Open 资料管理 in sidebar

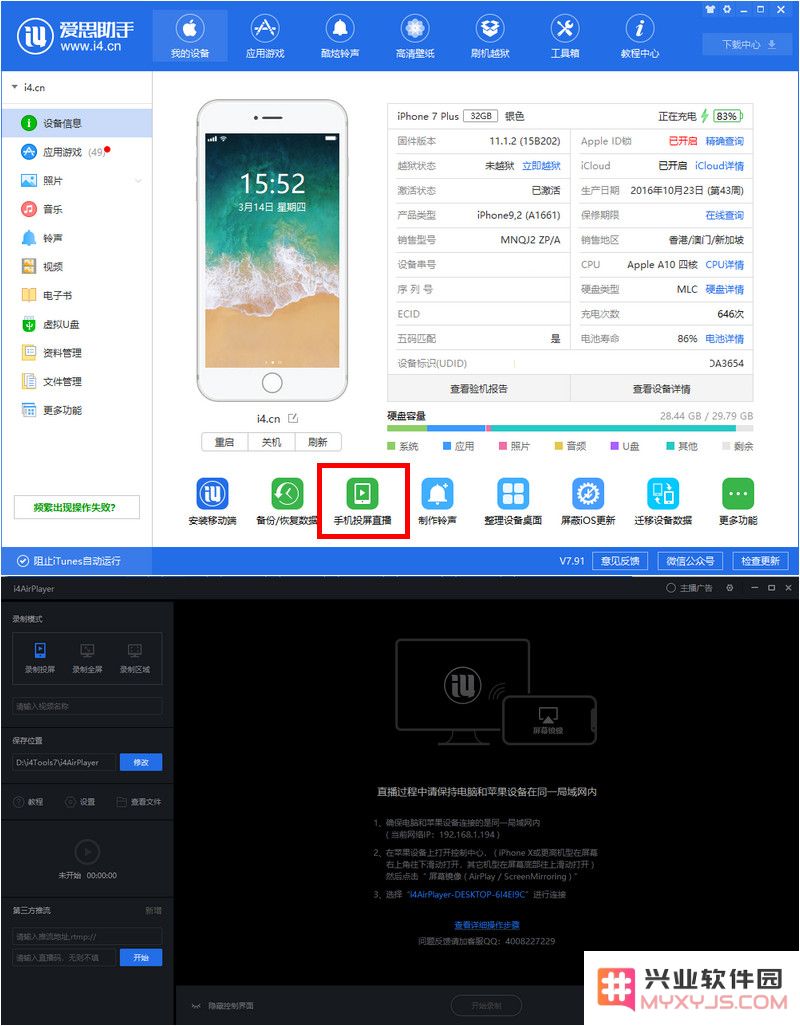point(77,353)
